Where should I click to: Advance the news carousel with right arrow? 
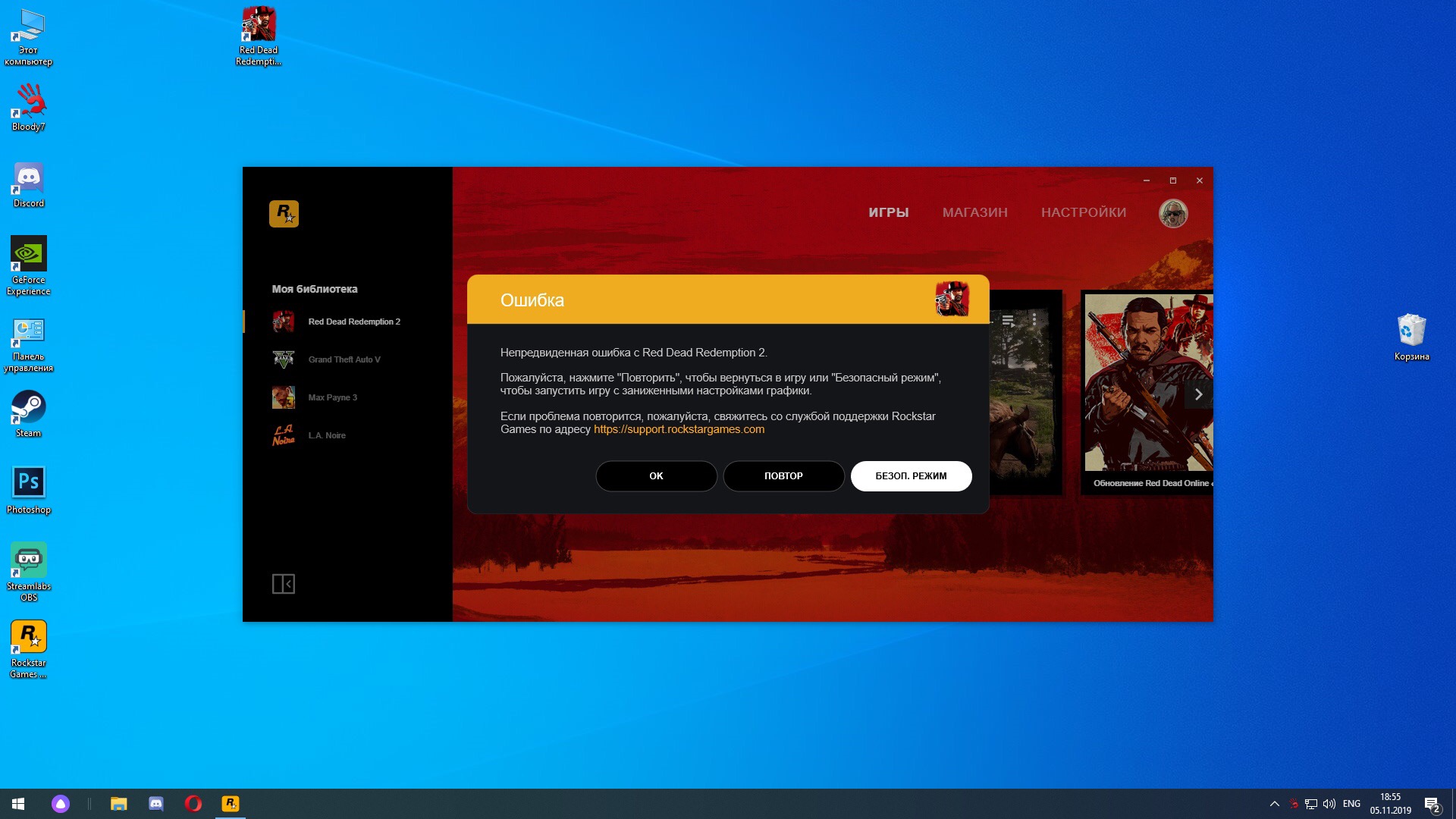coord(1198,394)
